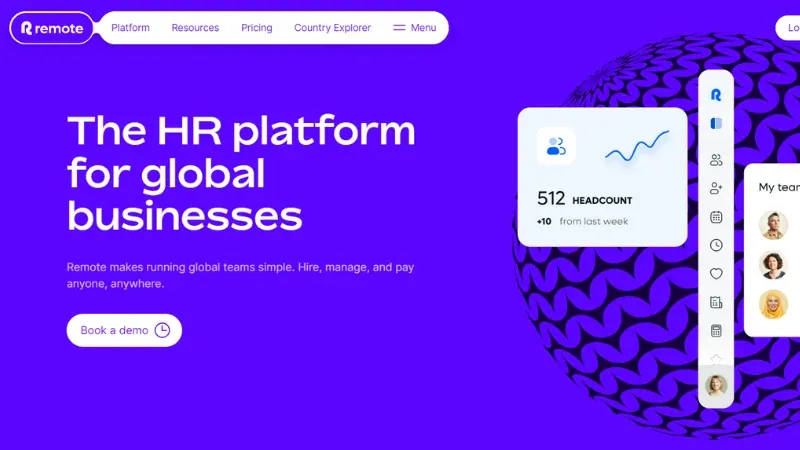Image resolution: width=800 pixels, height=450 pixels.
Task: Click the 'Remote makes running global teams simple' paragraph
Action: [x=240, y=276]
